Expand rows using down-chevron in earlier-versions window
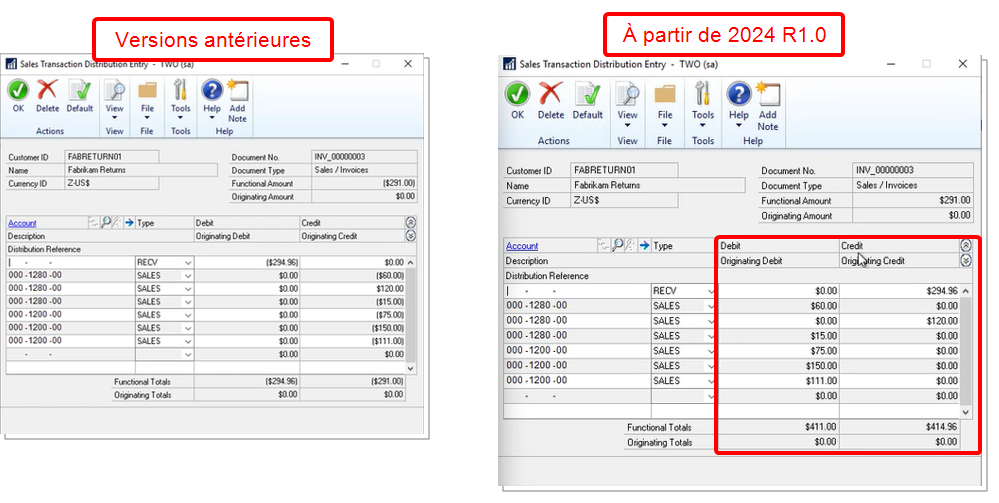This screenshot has width=999, height=503. click(410, 236)
